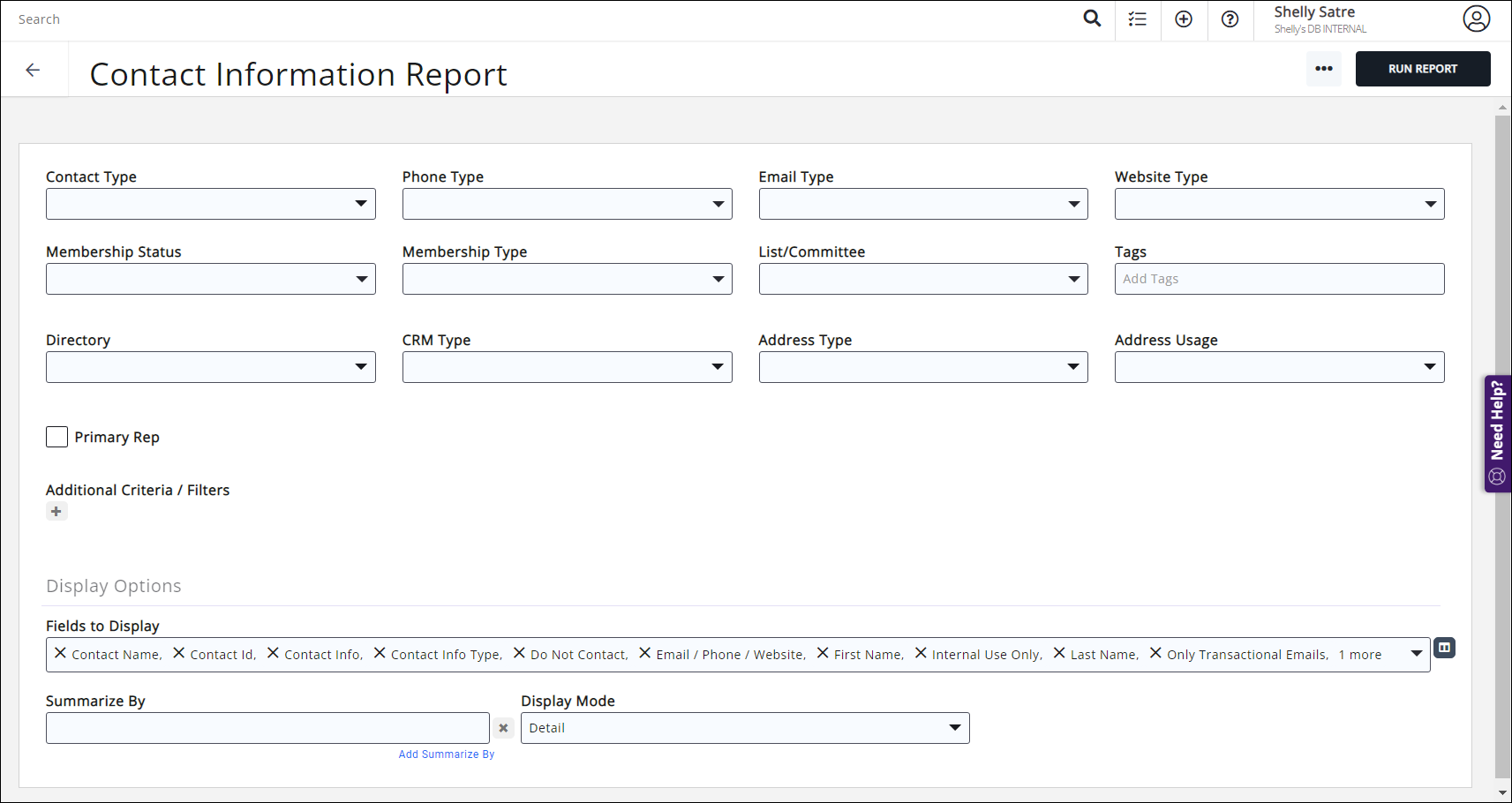Remove Contact Name from displayed fields
The image size is (1512, 803).
point(60,653)
